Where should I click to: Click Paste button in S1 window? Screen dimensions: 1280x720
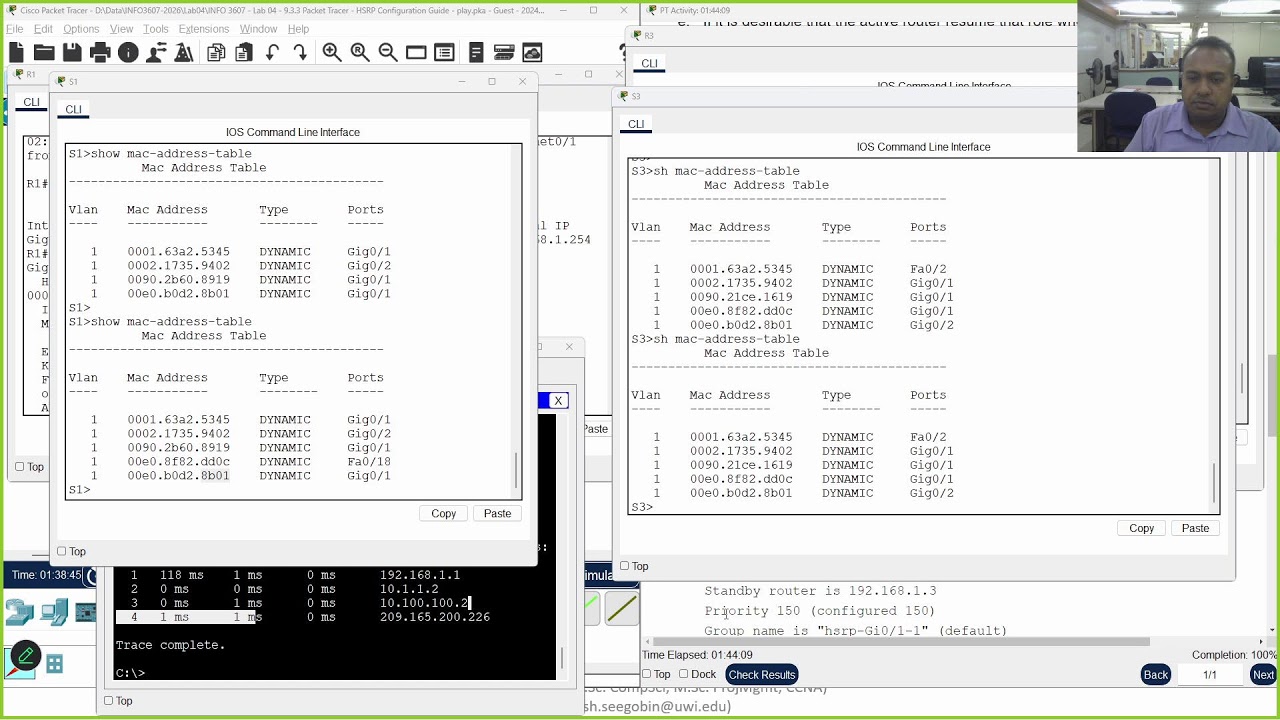pyautogui.click(x=497, y=513)
